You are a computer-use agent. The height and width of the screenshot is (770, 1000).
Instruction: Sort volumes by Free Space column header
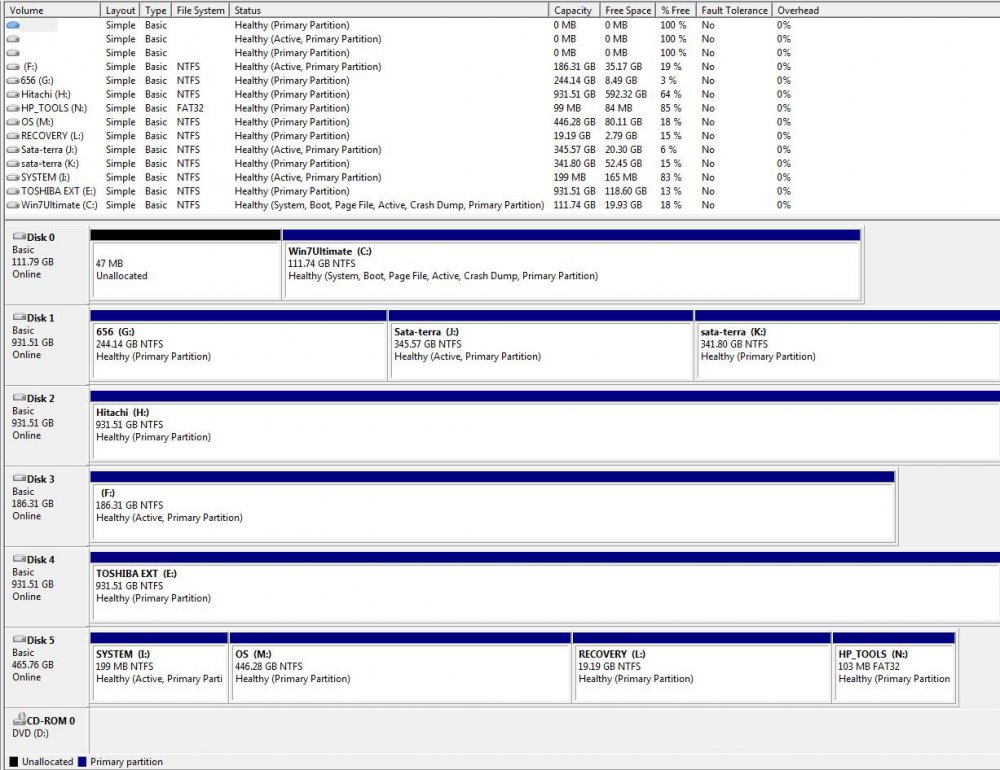click(x=628, y=10)
